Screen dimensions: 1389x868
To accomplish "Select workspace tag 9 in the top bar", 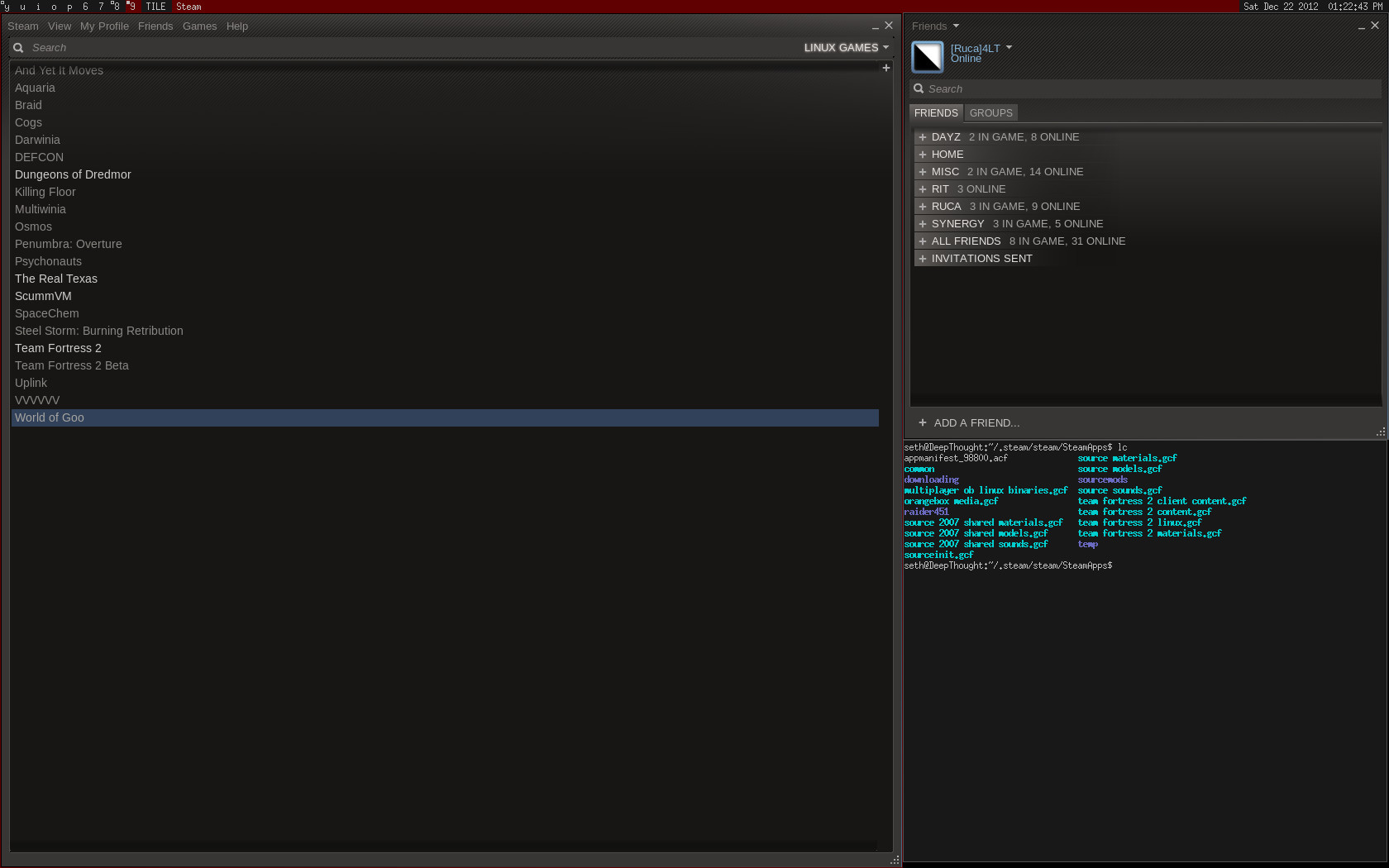I will click(x=131, y=6).
